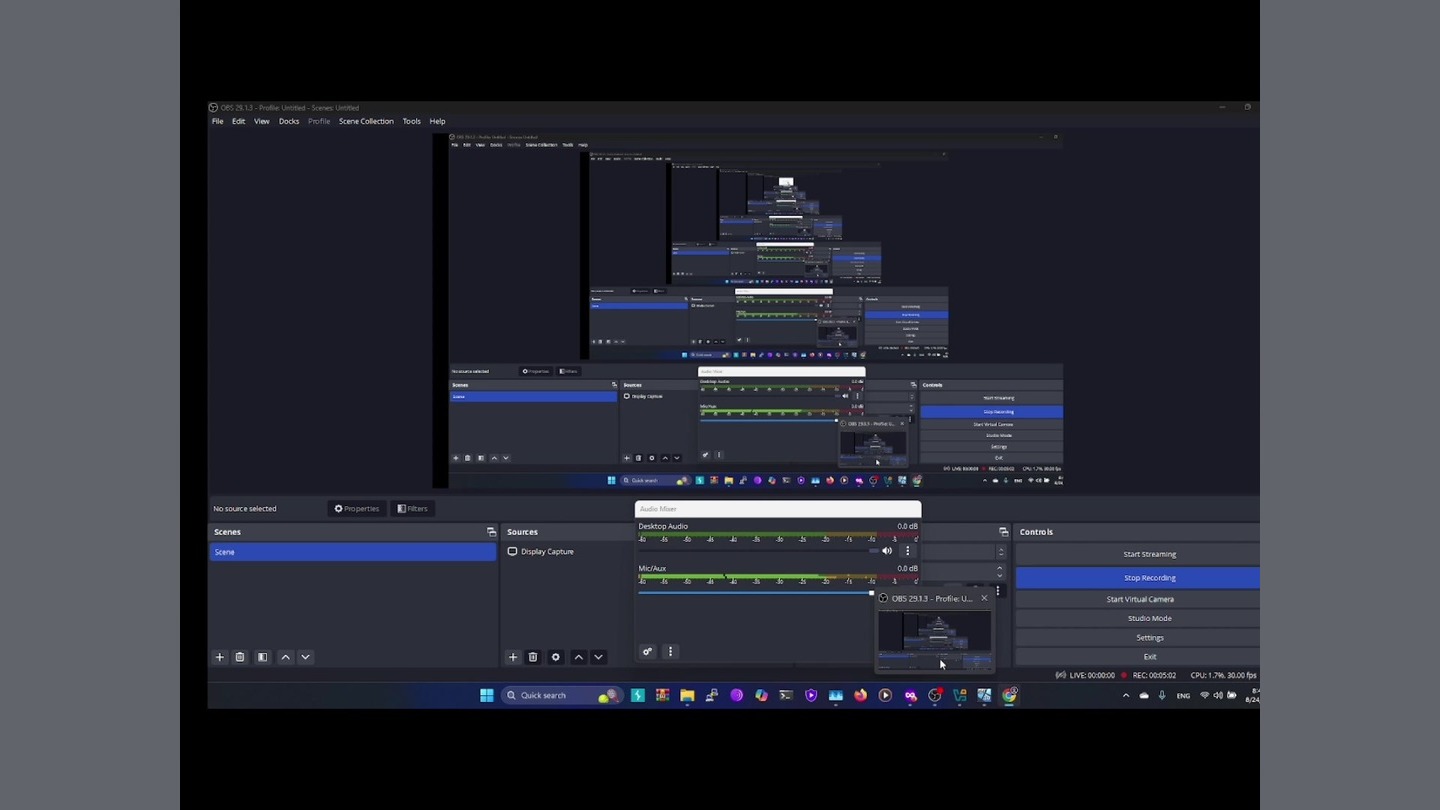Open the Docks menu
Image resolution: width=1440 pixels, height=810 pixels.
tap(289, 121)
